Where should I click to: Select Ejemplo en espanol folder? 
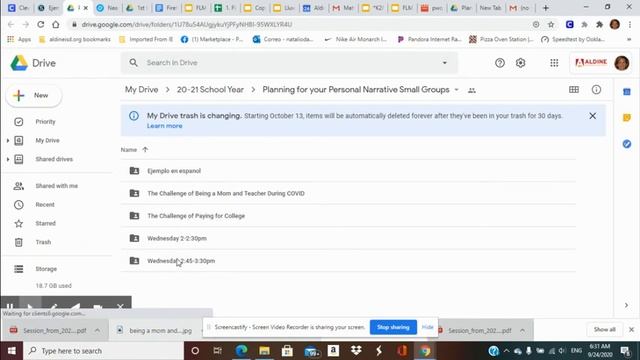pyautogui.click(x=348, y=171)
